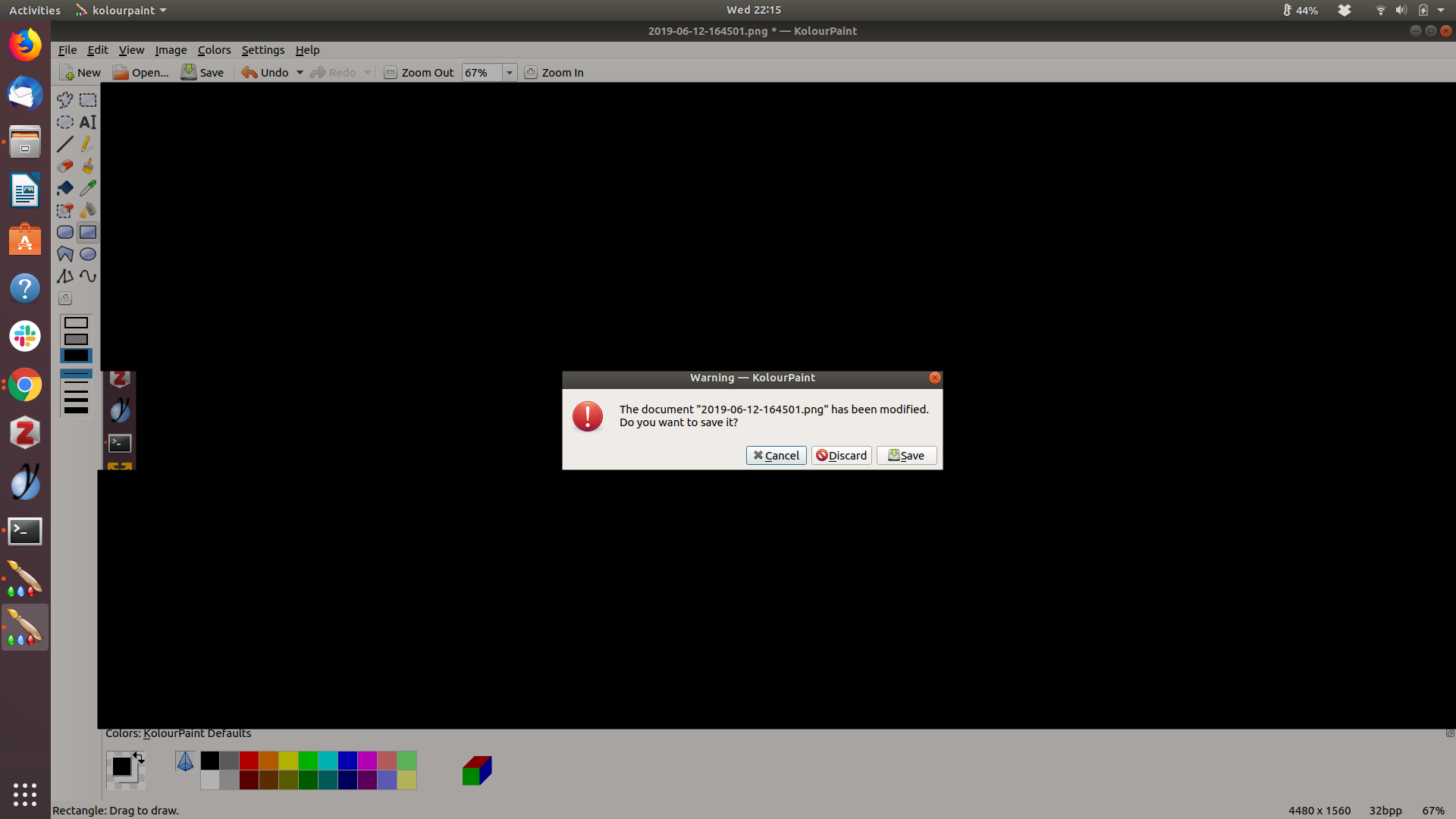Select the Flood Fill bucket tool
1456x819 pixels.
click(65, 188)
